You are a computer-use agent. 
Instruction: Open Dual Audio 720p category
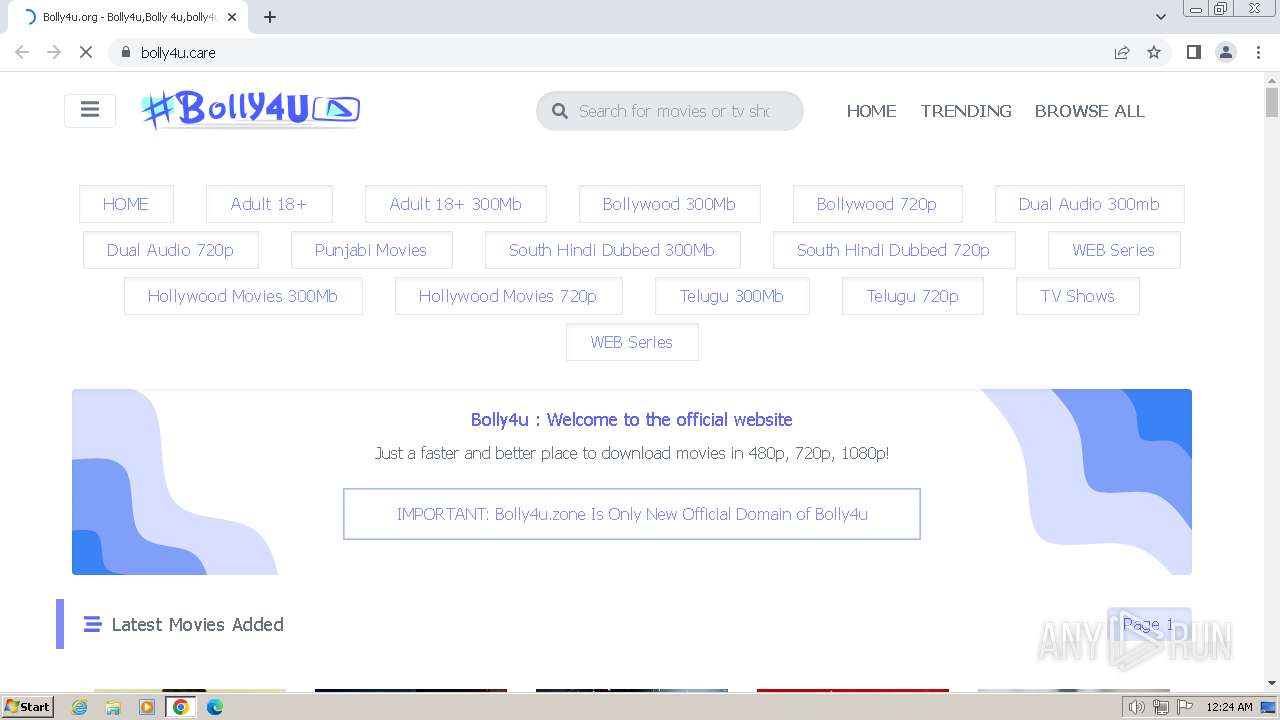[170, 250]
